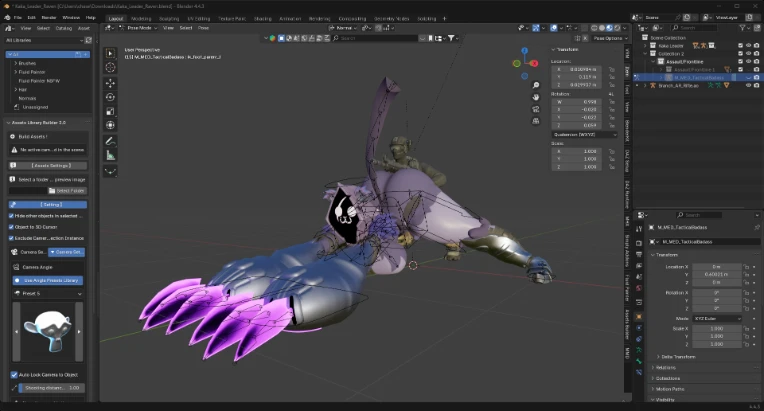This screenshot has width=764, height=411.
Task: Hide Kaka Leader collection with eye icon
Action: pyautogui.click(x=748, y=46)
